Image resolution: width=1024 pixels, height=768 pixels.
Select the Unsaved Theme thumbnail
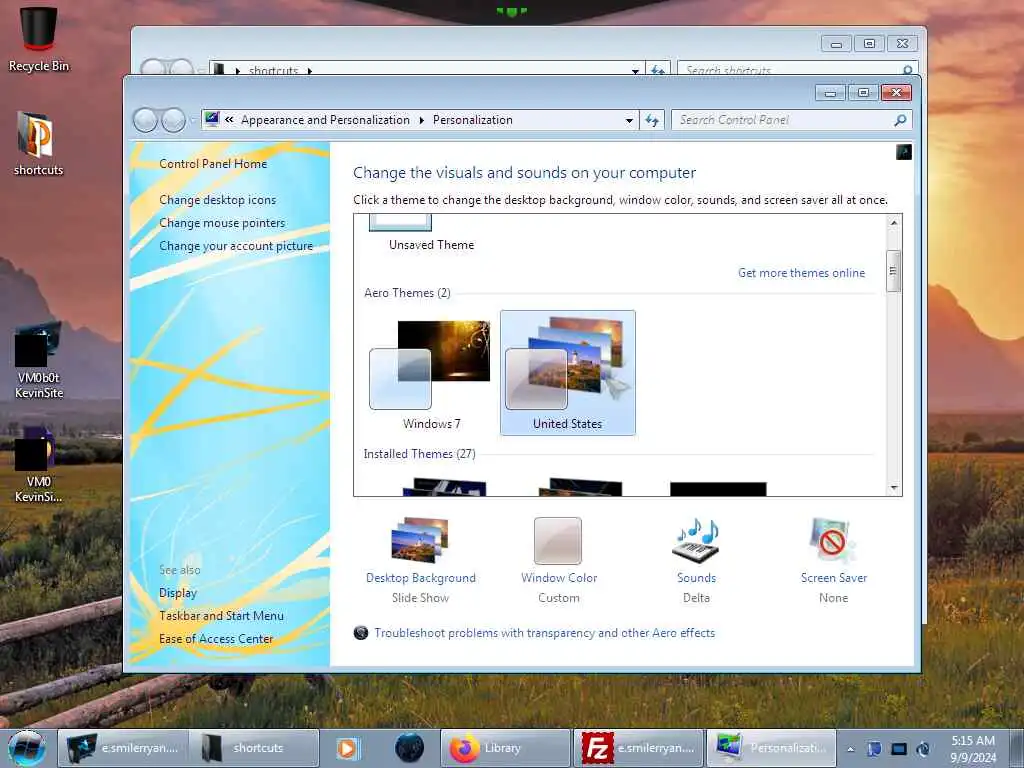tap(401, 223)
